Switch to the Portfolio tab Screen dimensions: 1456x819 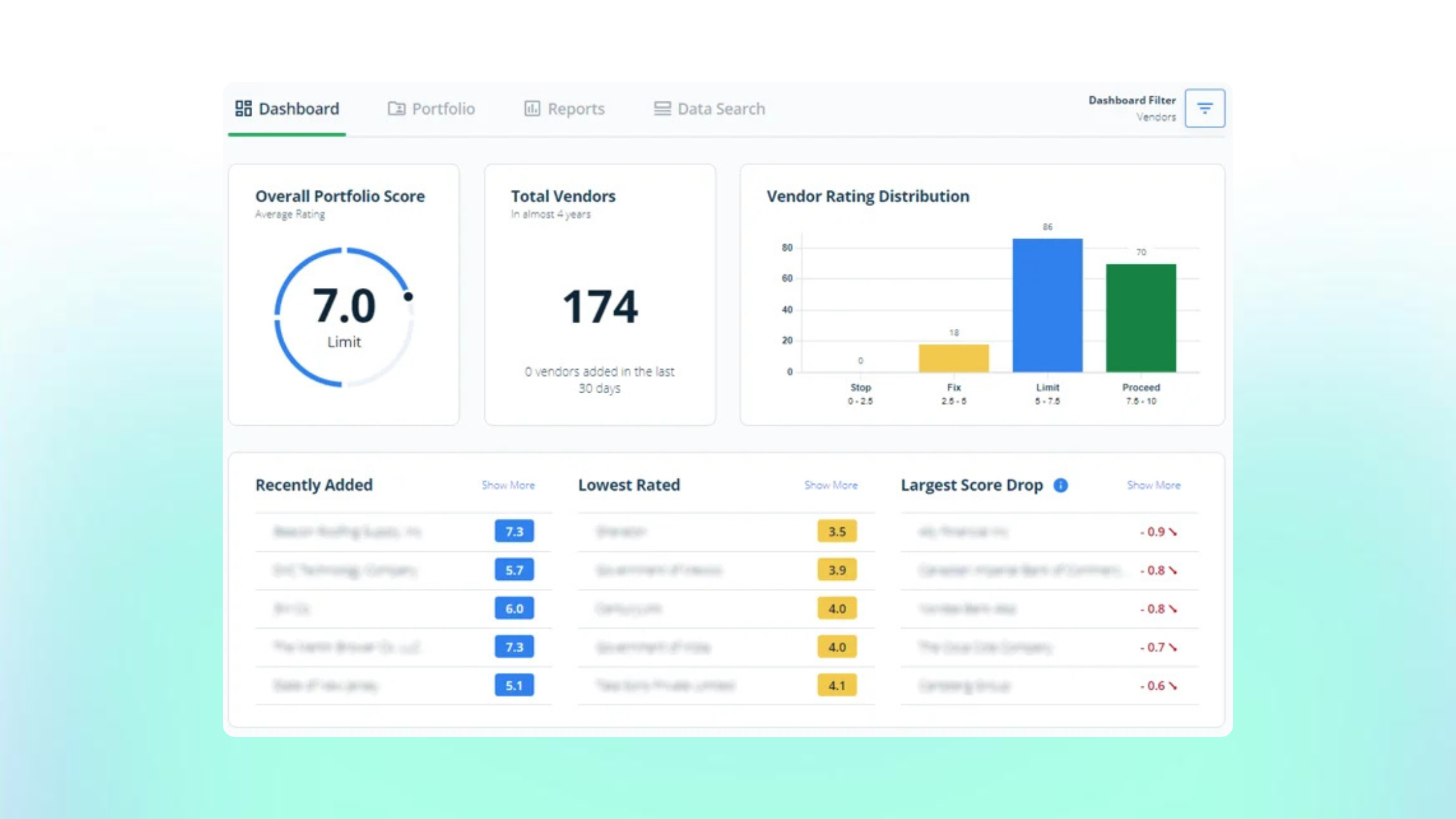click(x=432, y=109)
